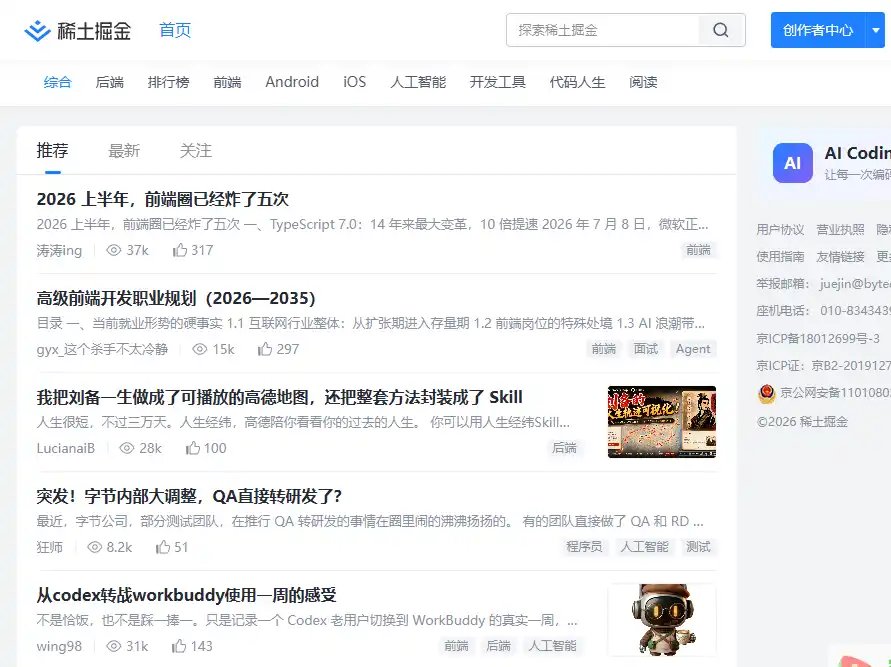Open author LucianaiB profile
The width and height of the screenshot is (891, 667).
[x=65, y=448]
